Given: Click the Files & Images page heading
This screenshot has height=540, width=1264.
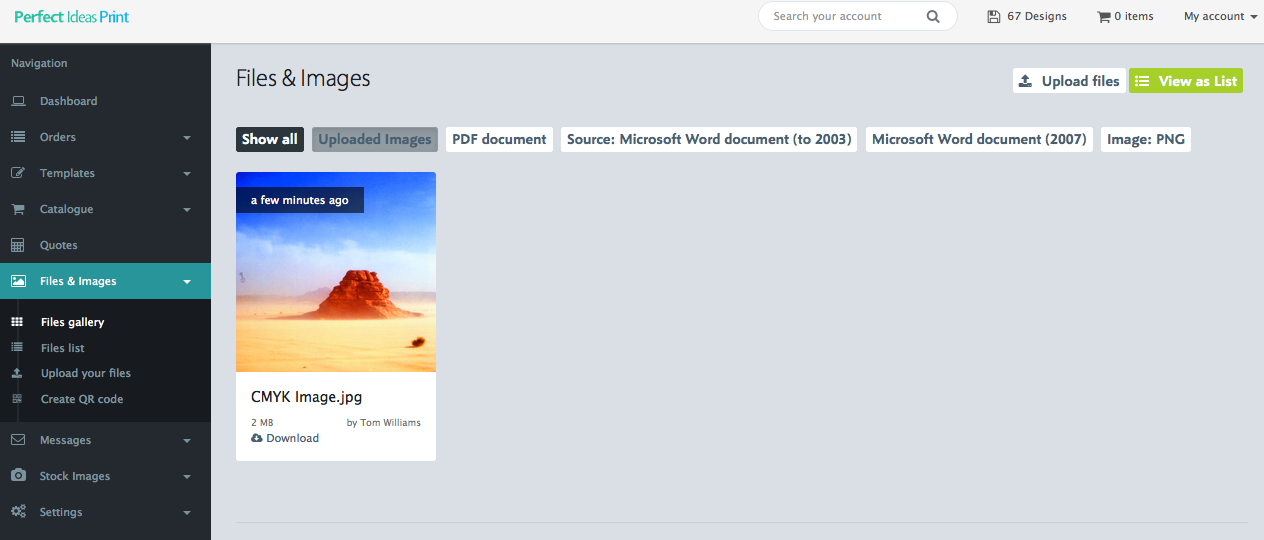Looking at the screenshot, I should [x=303, y=78].
